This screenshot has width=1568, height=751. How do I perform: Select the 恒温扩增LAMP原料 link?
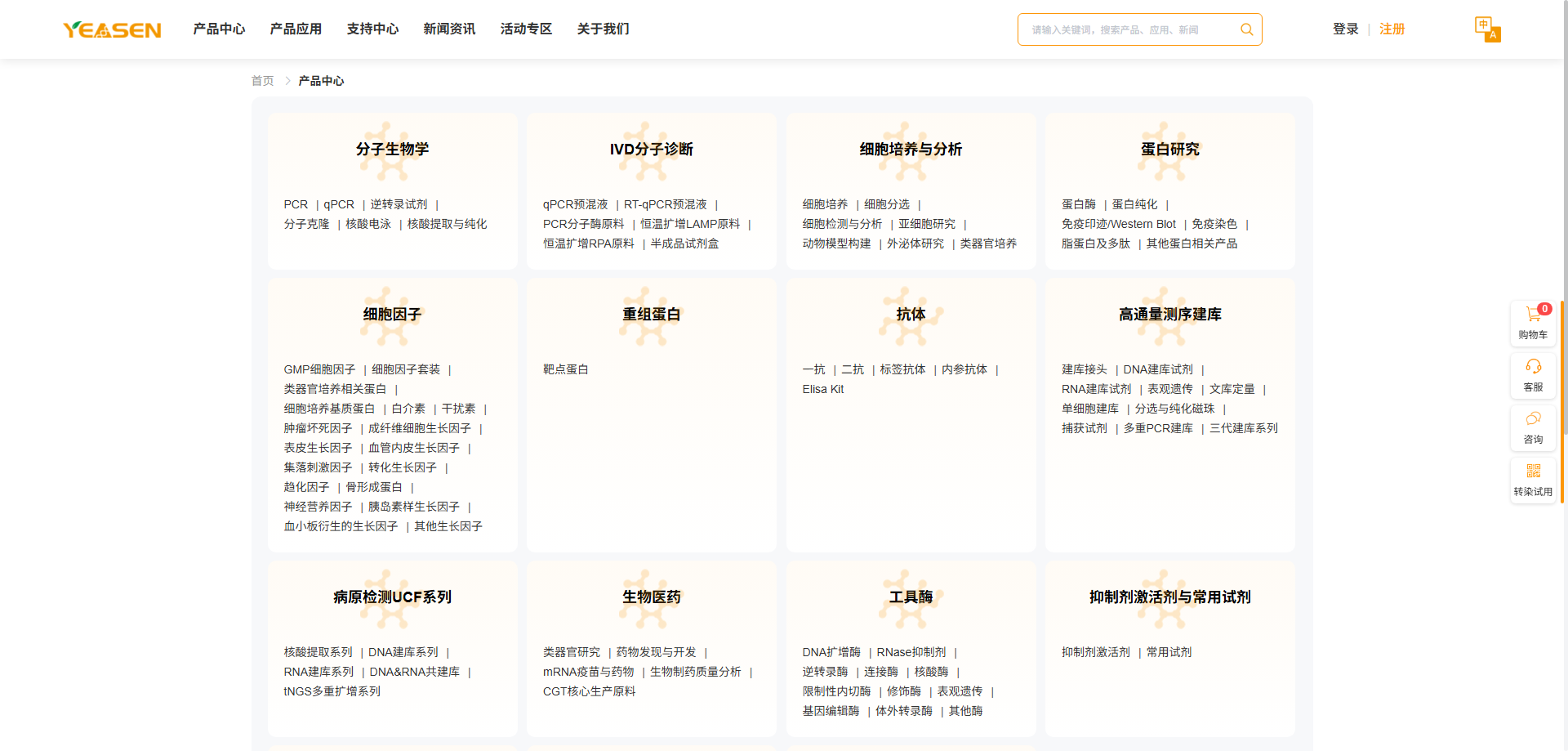tap(690, 224)
